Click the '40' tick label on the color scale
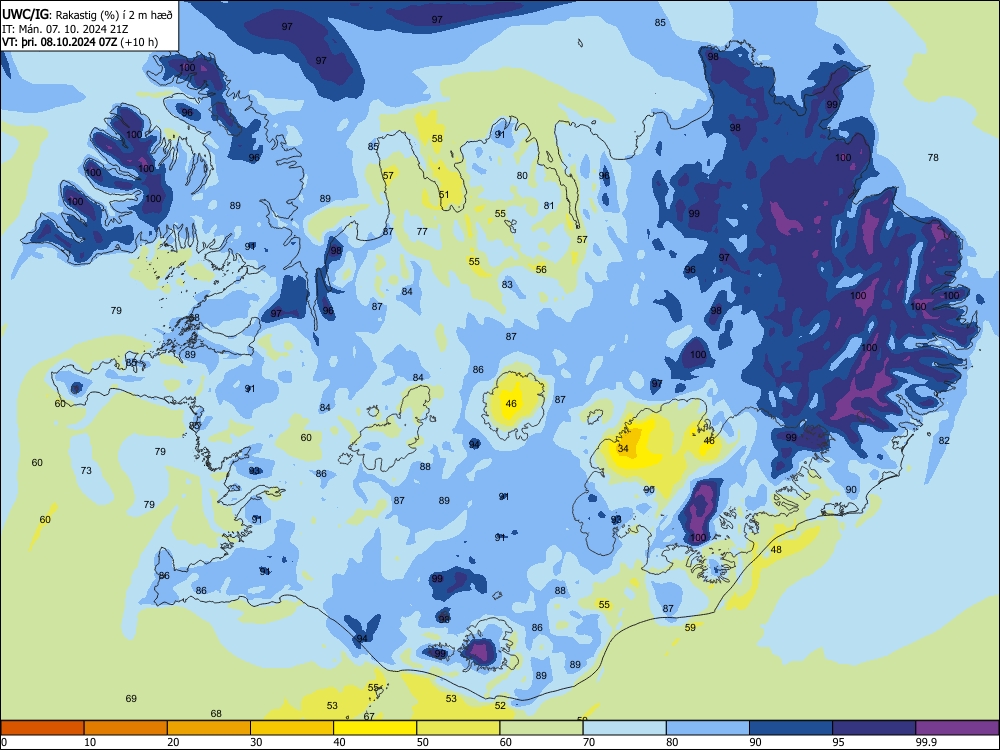 tap(339, 742)
